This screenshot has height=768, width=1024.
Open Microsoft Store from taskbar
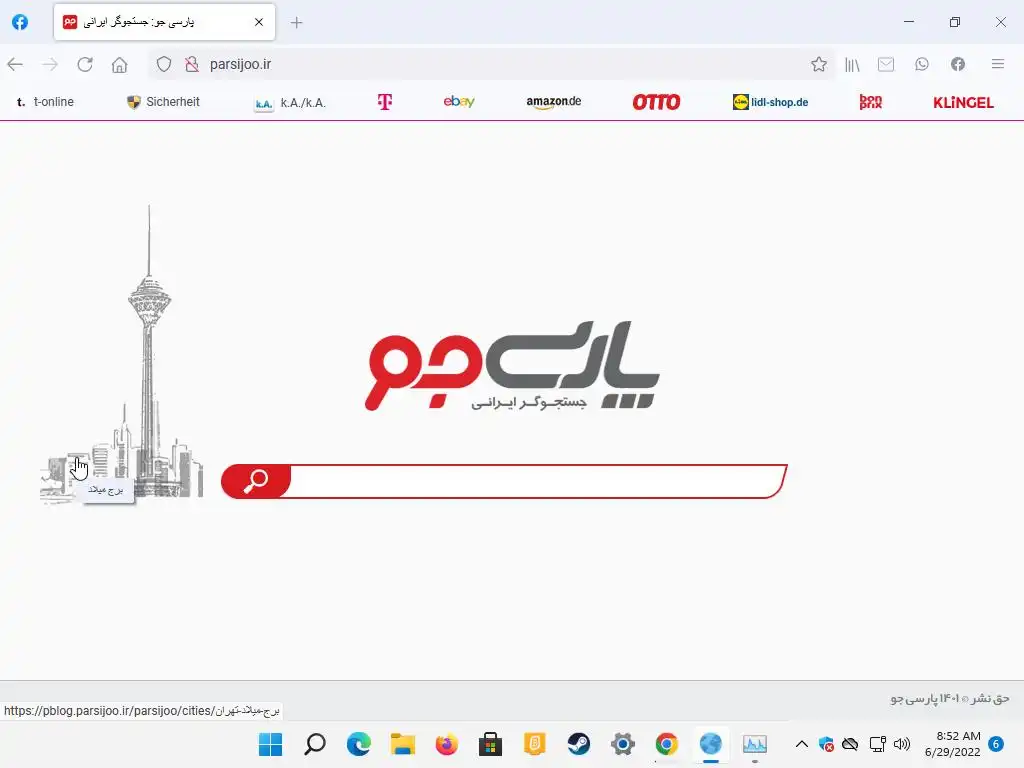click(x=490, y=744)
